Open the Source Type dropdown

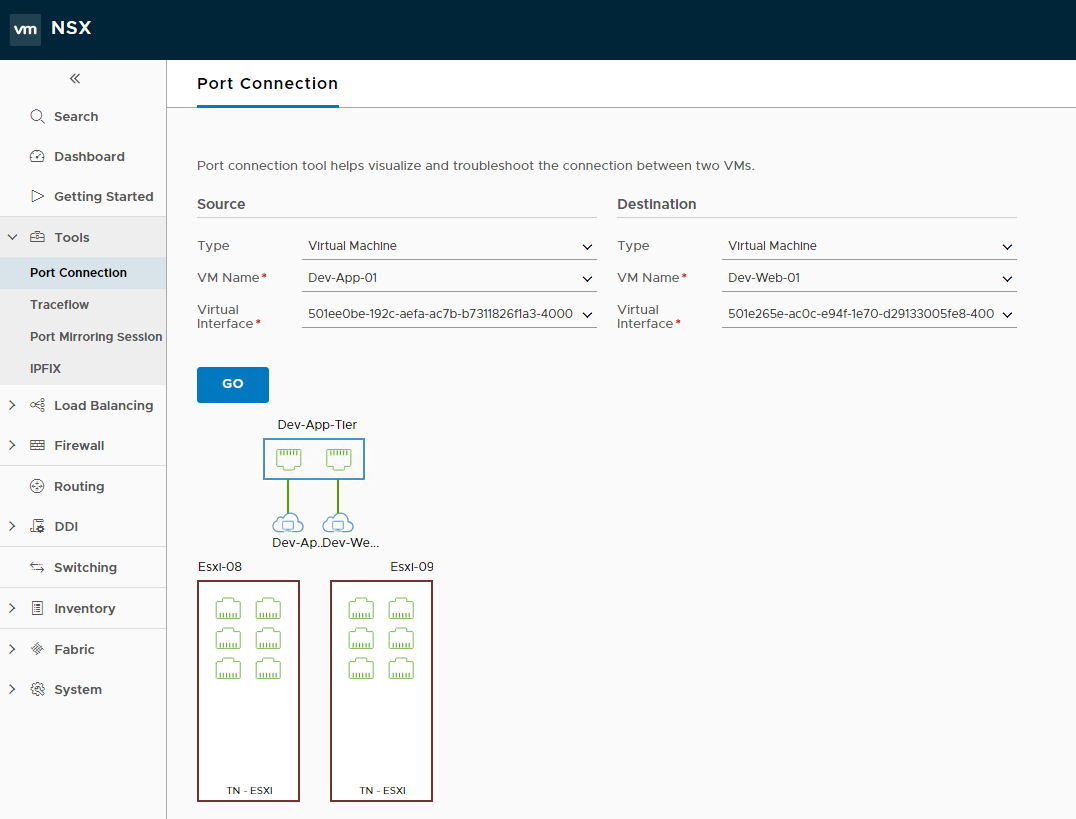pyautogui.click(x=448, y=246)
